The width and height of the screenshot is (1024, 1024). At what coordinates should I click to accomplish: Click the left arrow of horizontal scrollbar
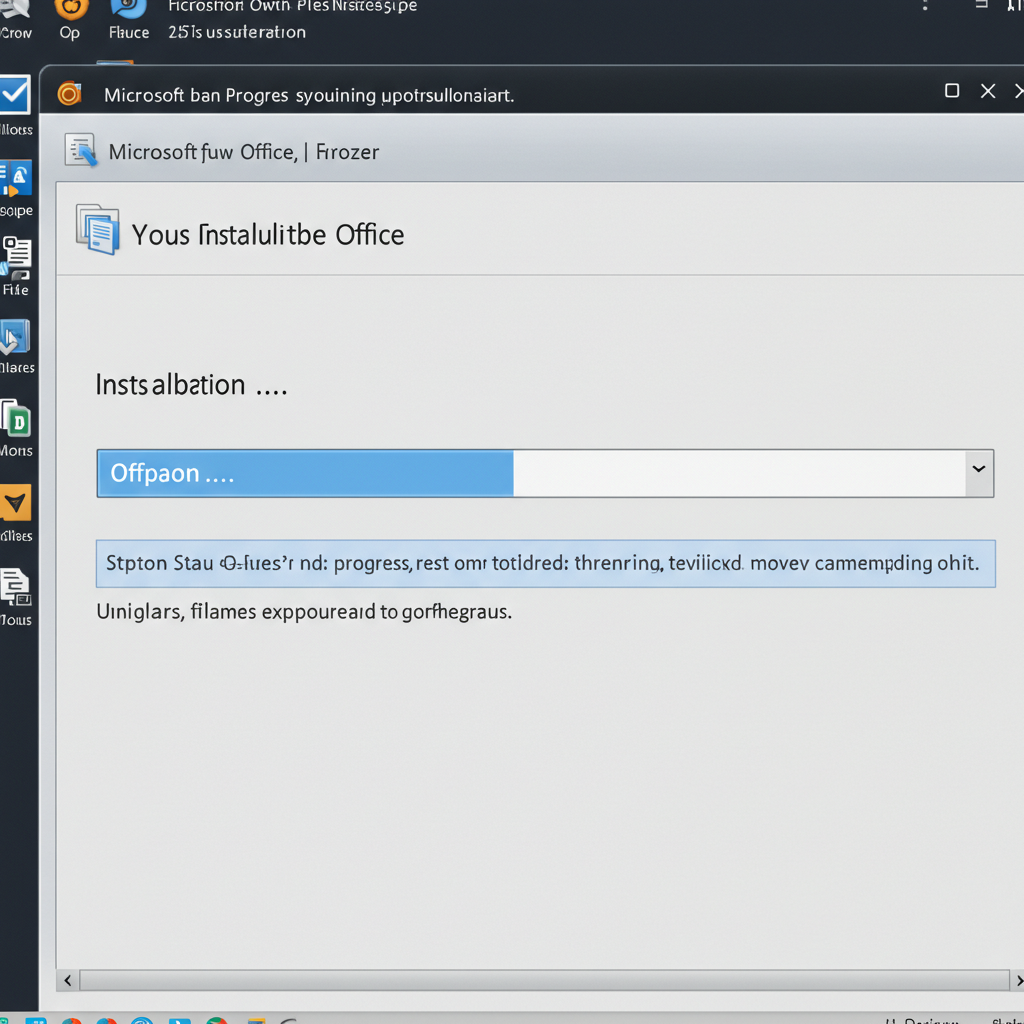pos(68,980)
